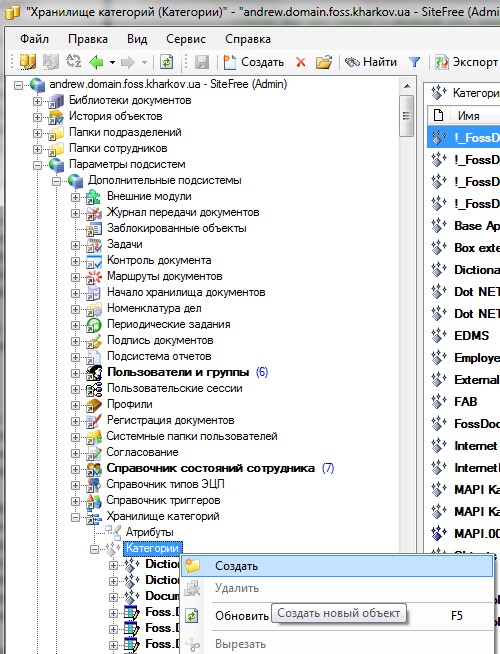The height and width of the screenshot is (654, 500).
Task: Open the Сервис menu
Action: [186, 39]
